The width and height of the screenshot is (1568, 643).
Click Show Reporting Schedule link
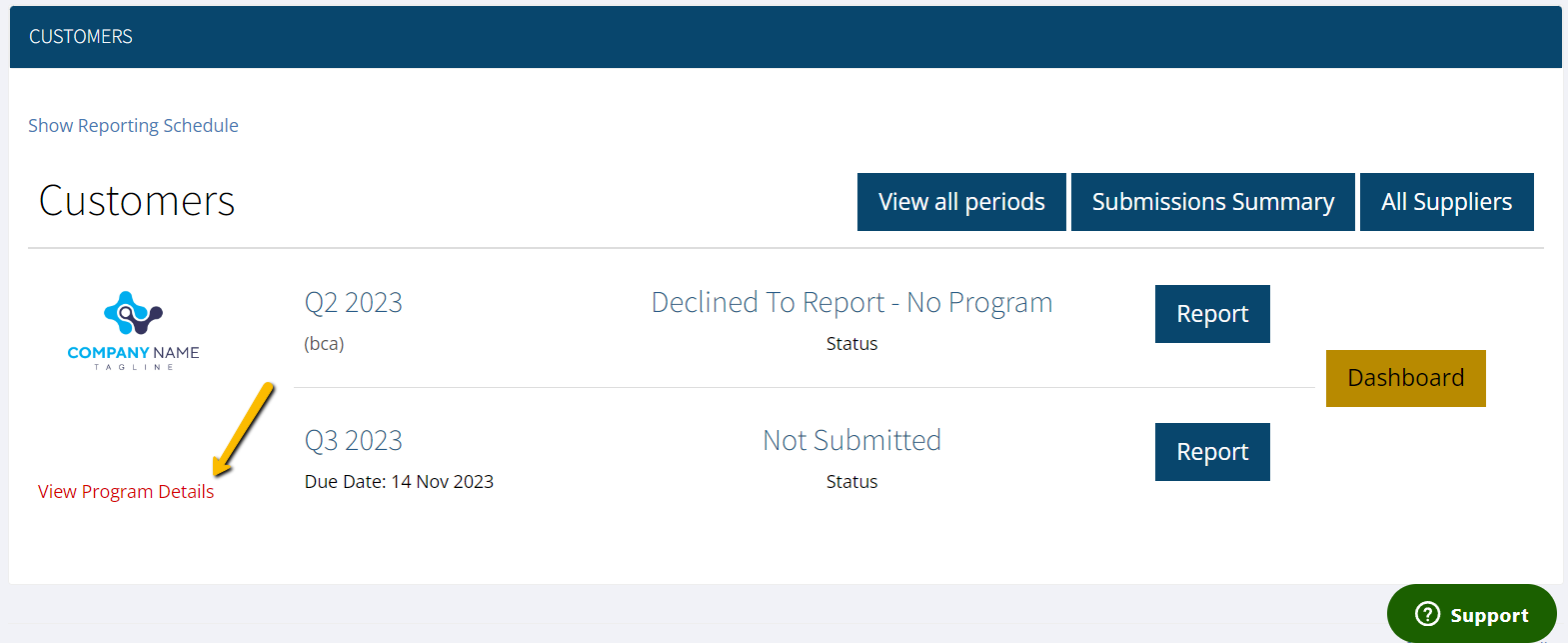[x=133, y=126]
